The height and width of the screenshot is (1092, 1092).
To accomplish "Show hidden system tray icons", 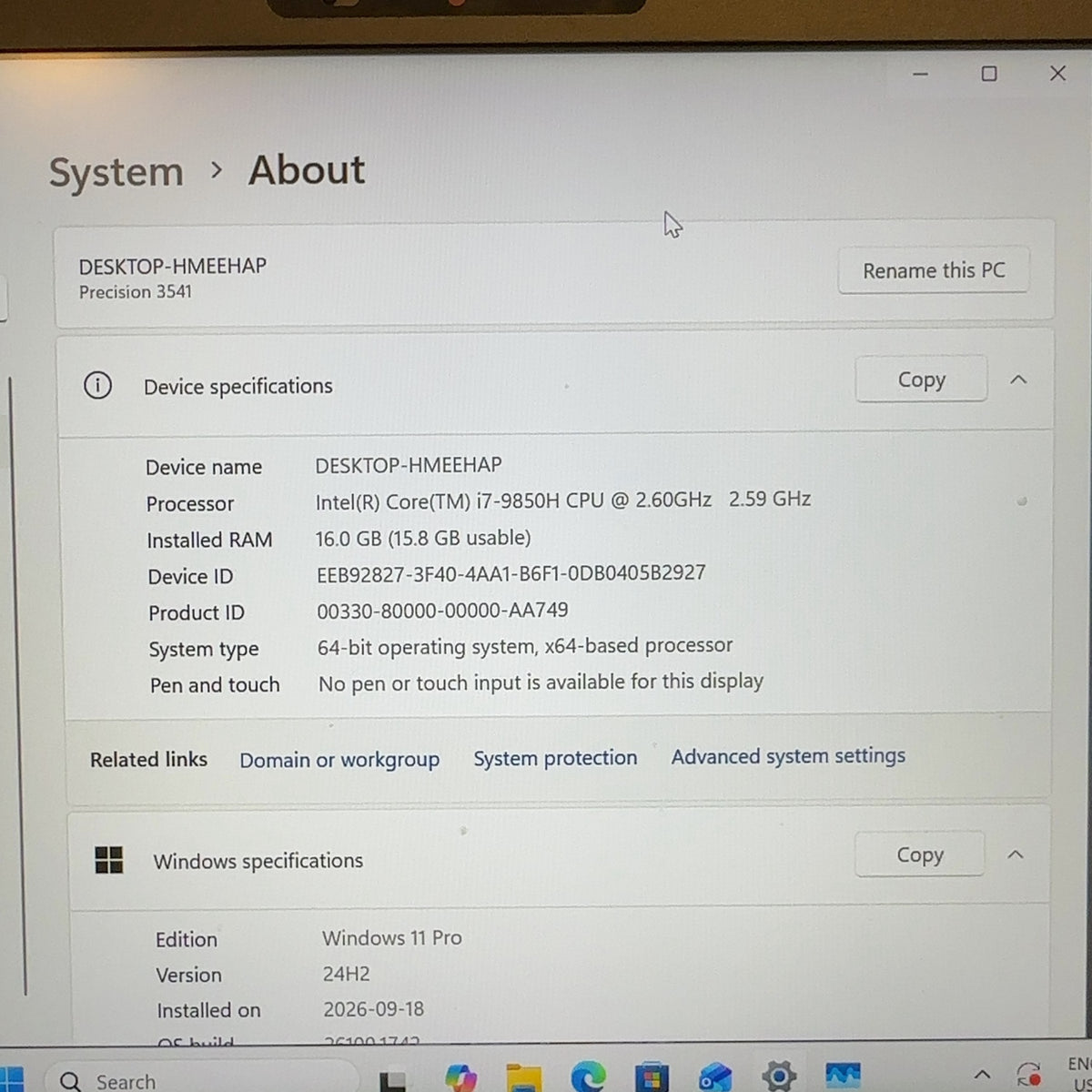I will click(983, 1075).
